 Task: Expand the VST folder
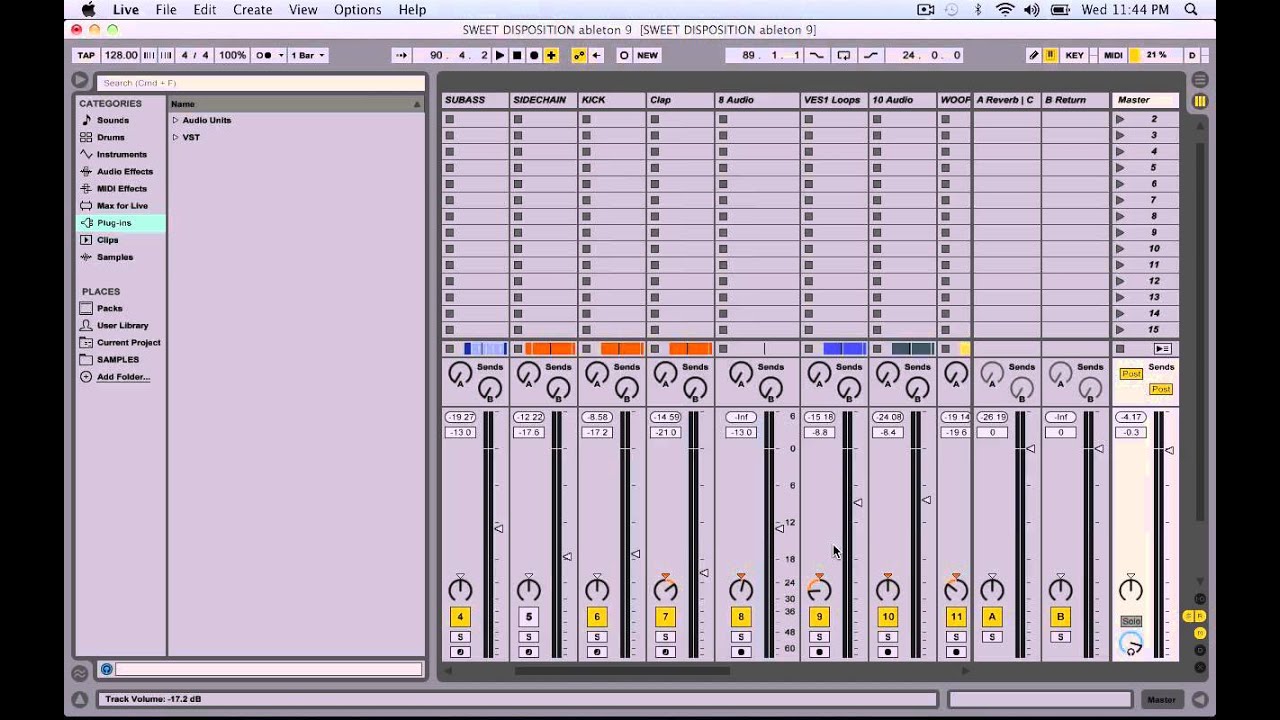coord(175,137)
